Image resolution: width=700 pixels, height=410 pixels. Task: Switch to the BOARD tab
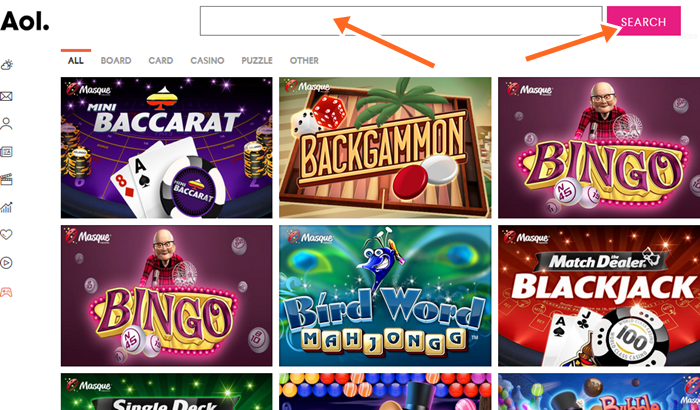click(116, 61)
